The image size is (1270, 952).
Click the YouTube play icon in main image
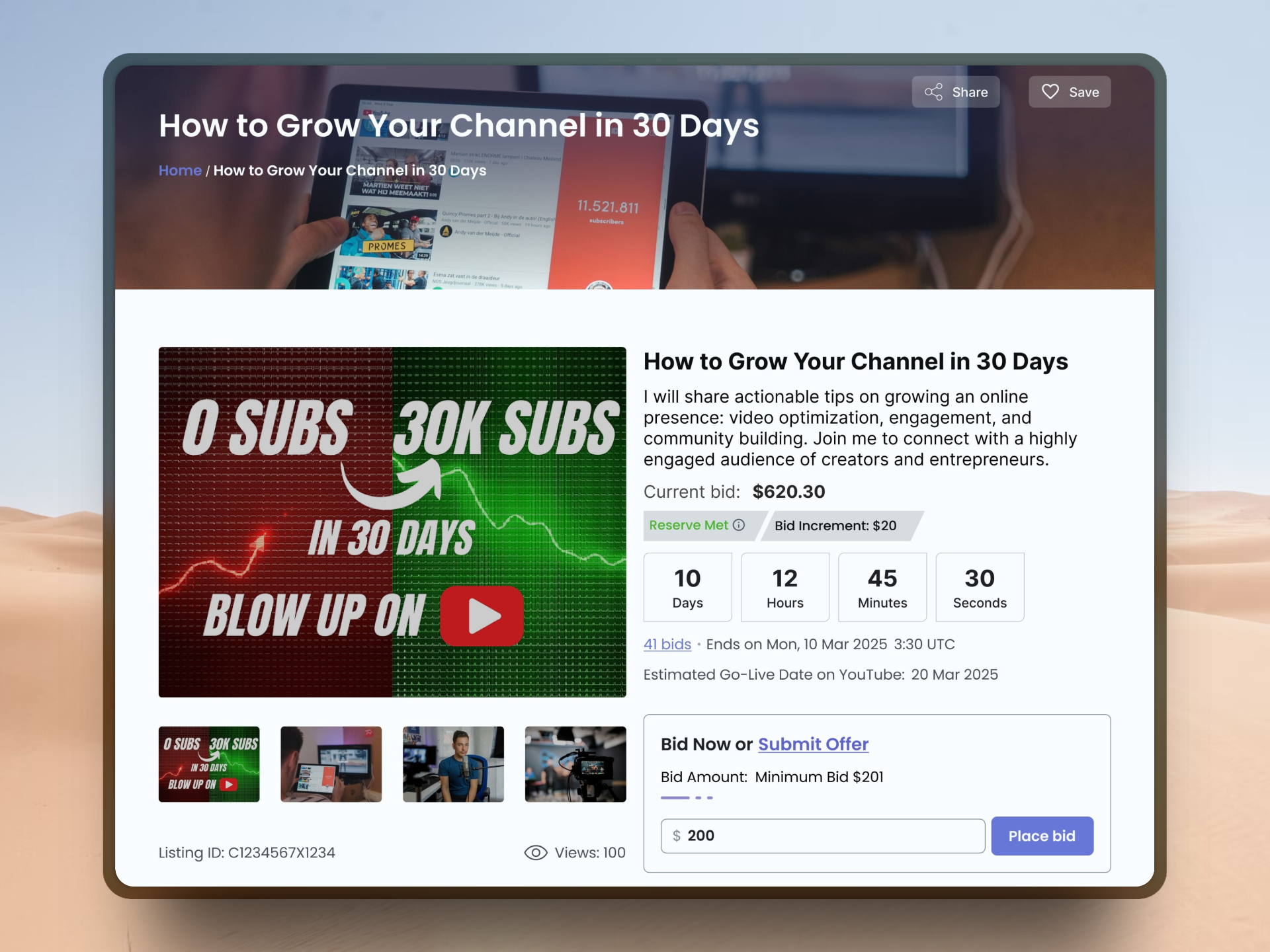click(482, 615)
